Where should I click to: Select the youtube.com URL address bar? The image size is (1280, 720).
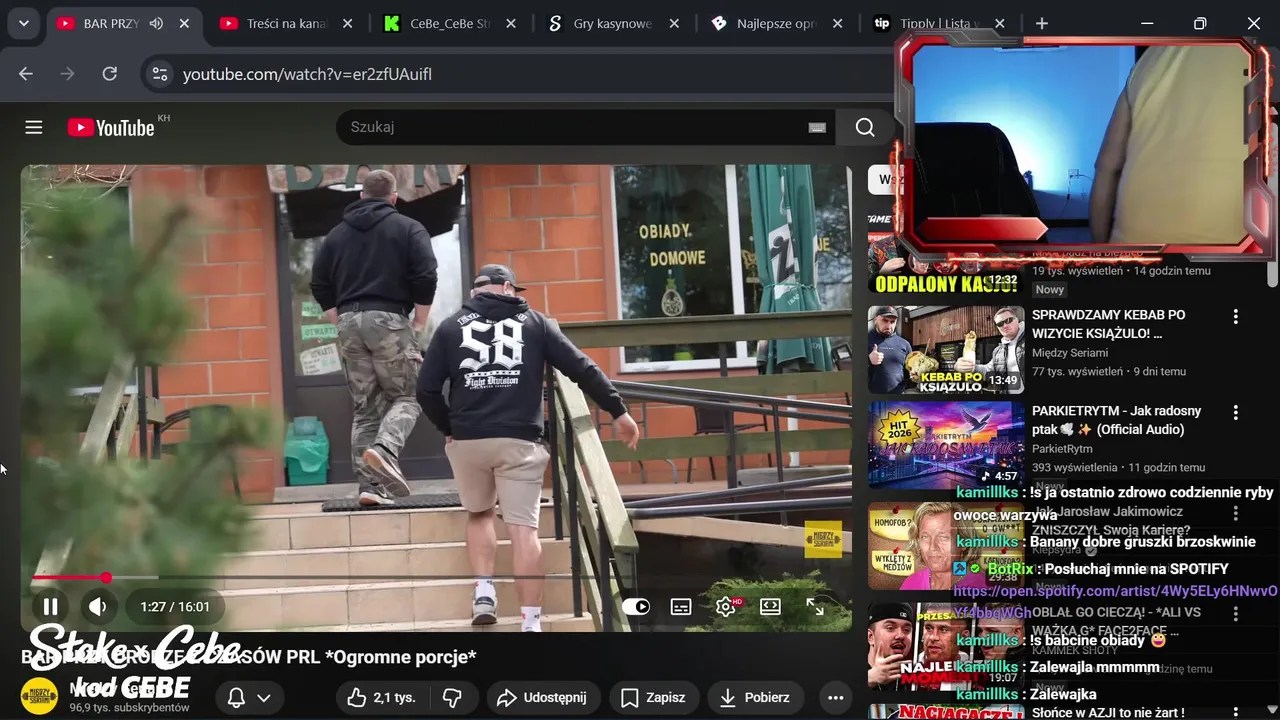click(307, 74)
